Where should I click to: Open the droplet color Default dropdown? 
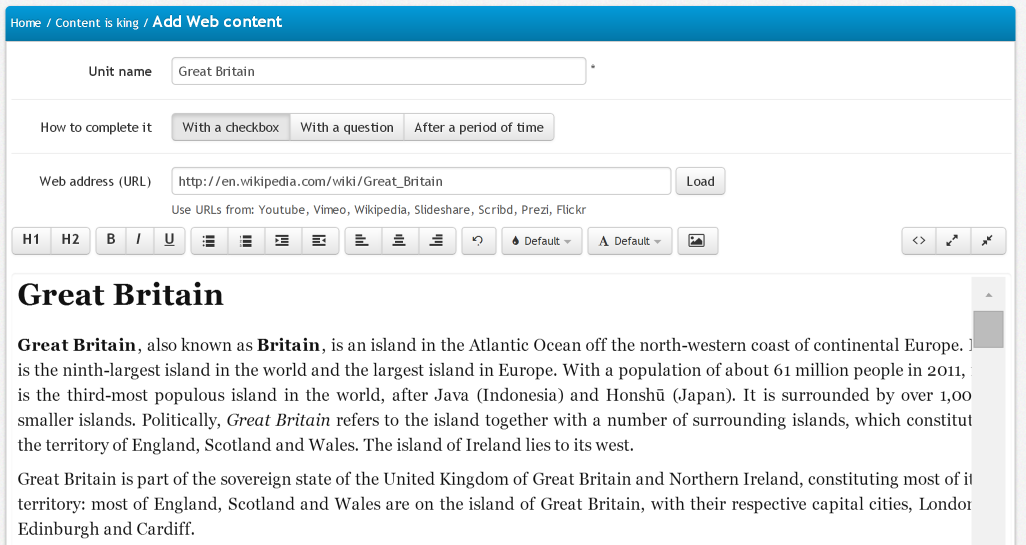pyautogui.click(x=541, y=241)
